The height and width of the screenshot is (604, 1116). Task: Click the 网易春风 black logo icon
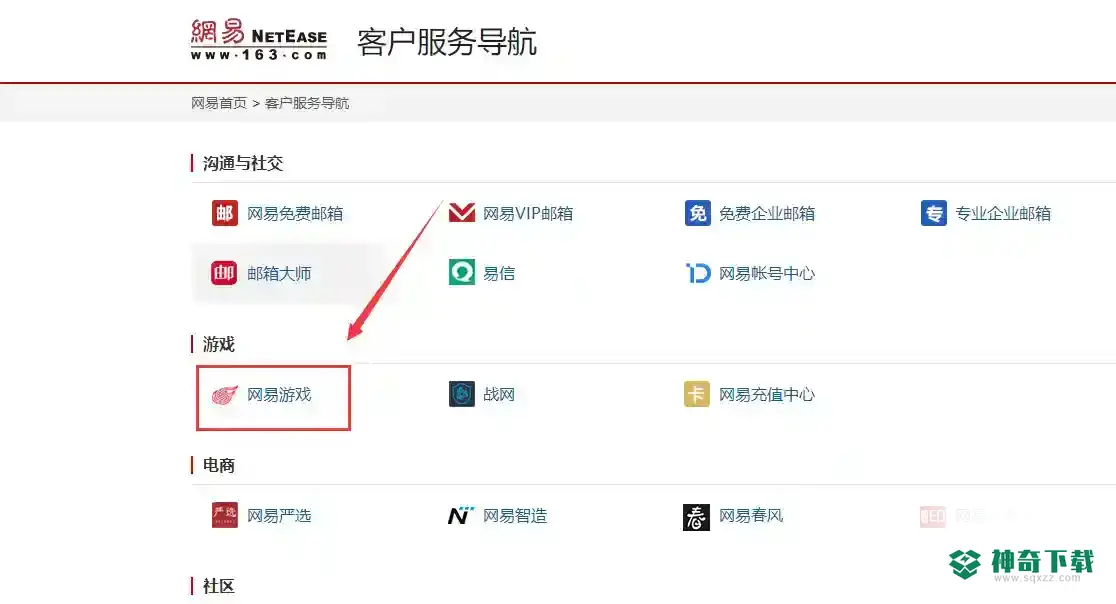(x=696, y=517)
